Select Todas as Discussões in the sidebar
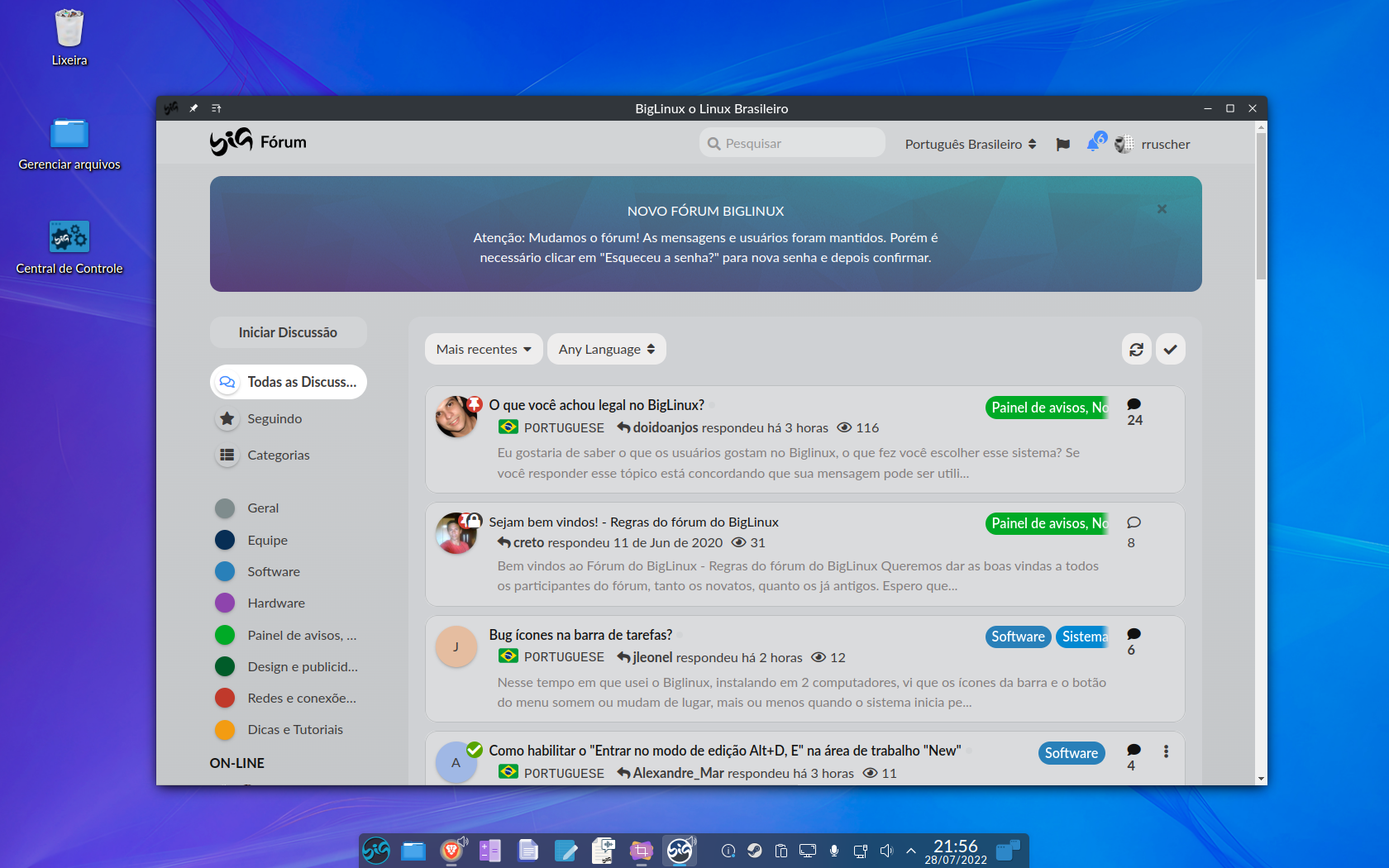Image resolution: width=1389 pixels, height=868 pixels. [x=288, y=382]
